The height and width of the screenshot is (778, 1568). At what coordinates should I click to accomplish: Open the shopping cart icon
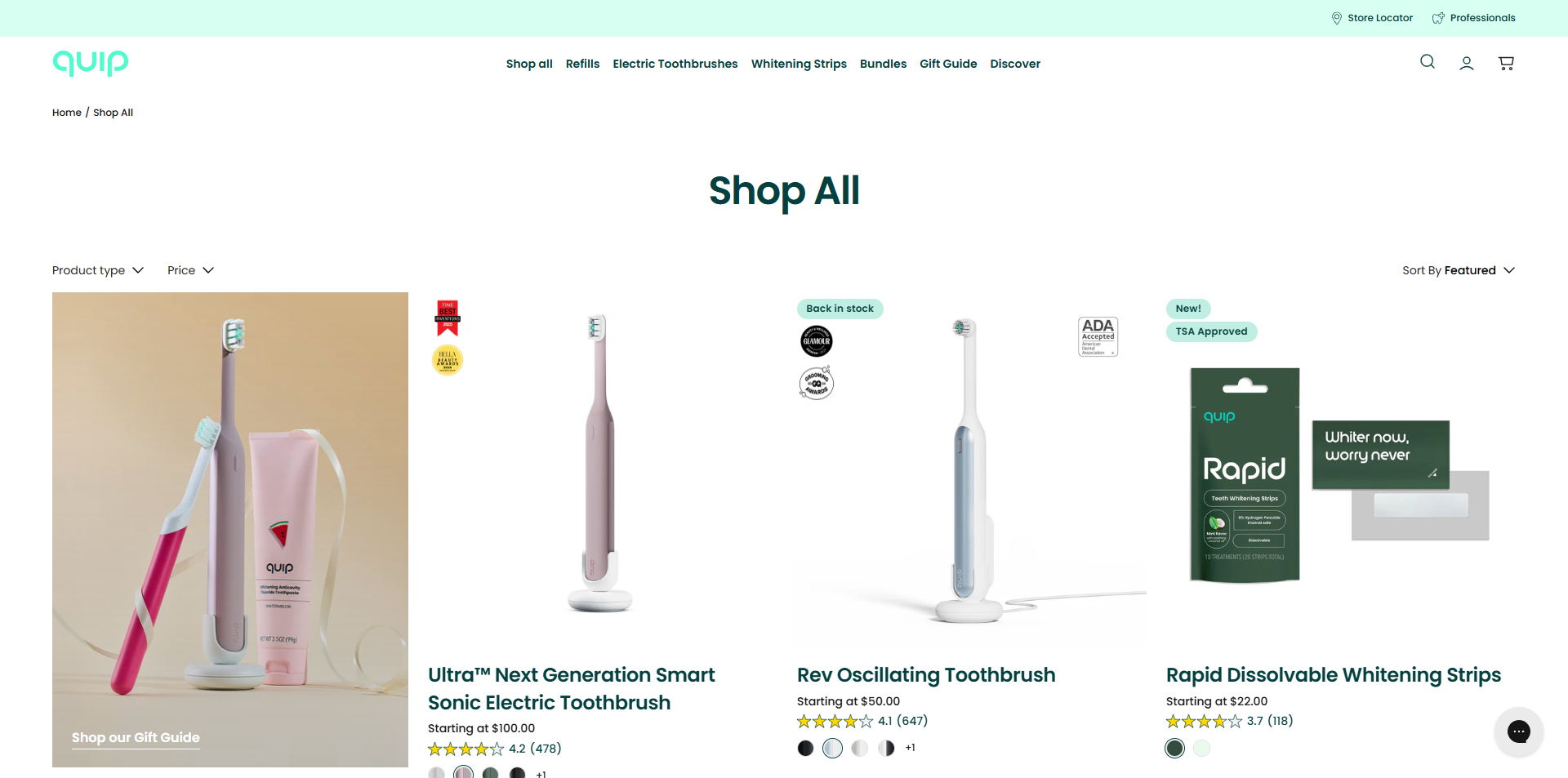(1506, 63)
